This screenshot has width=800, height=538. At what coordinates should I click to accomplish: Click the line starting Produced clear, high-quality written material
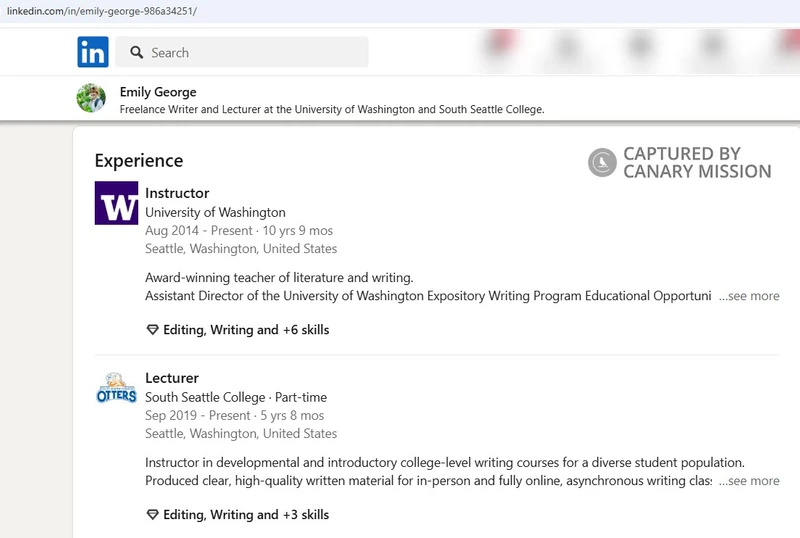429,481
